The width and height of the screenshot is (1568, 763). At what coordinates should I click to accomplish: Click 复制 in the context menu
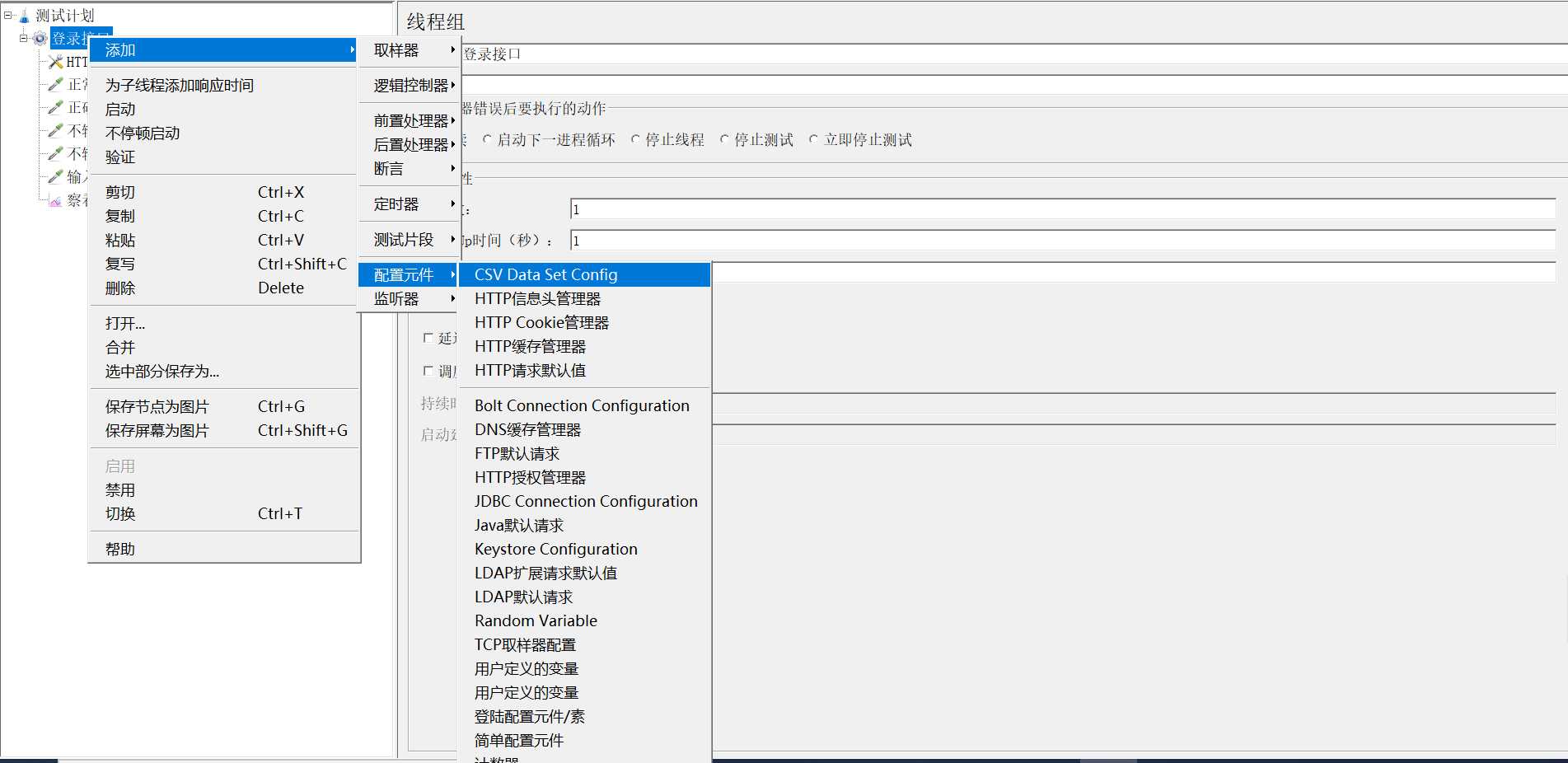tap(223, 216)
